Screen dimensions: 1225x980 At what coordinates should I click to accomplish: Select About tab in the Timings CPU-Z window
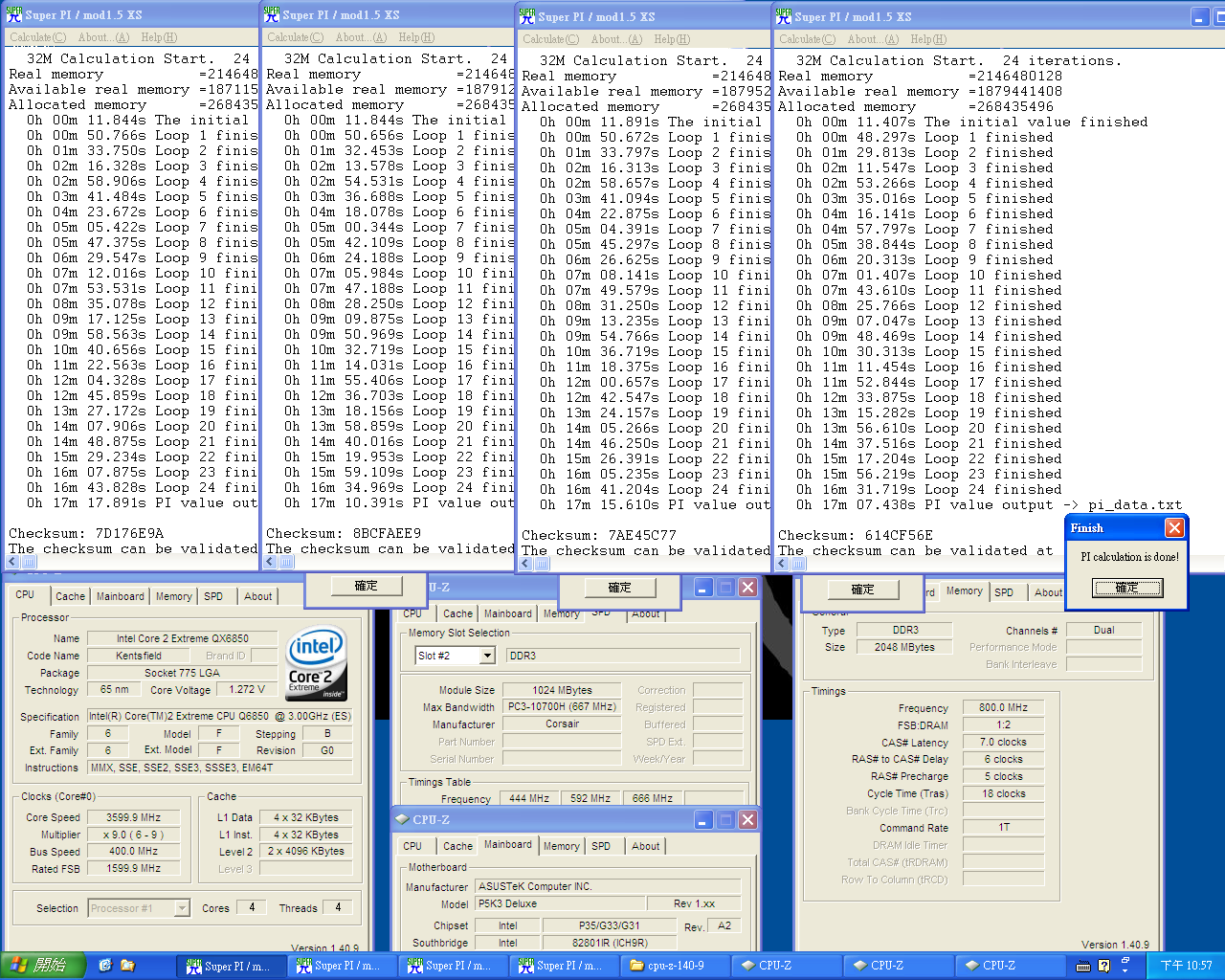coord(1048,592)
